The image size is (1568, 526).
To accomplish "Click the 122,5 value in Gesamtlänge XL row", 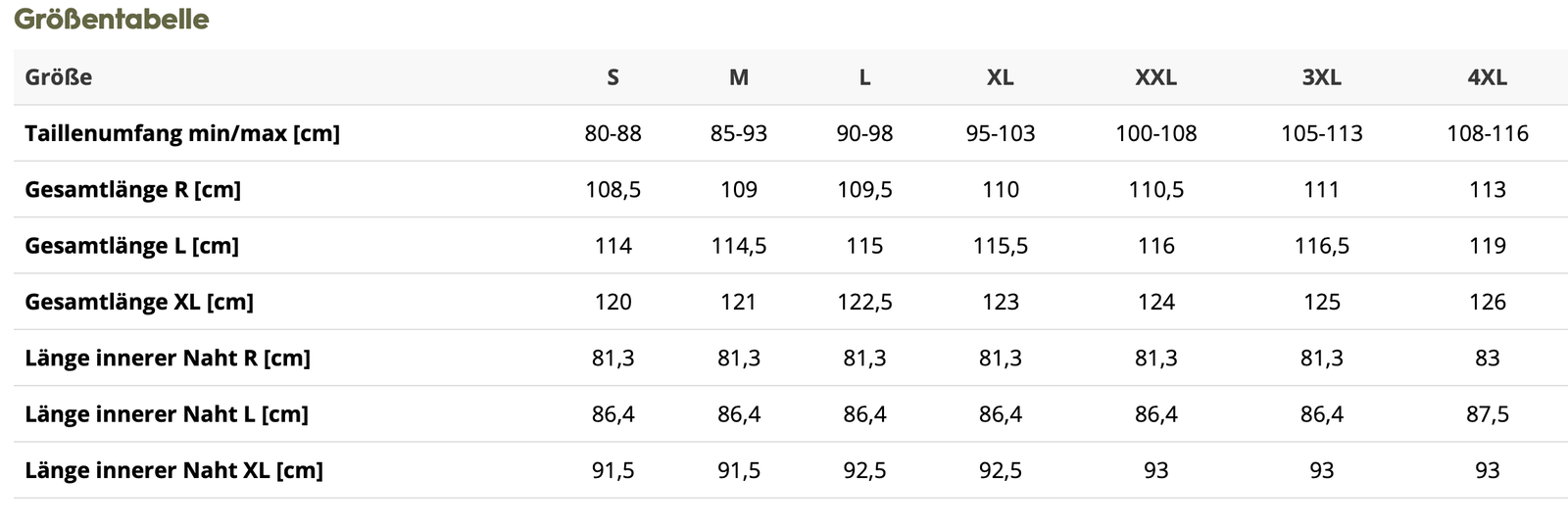I will pos(864,302).
